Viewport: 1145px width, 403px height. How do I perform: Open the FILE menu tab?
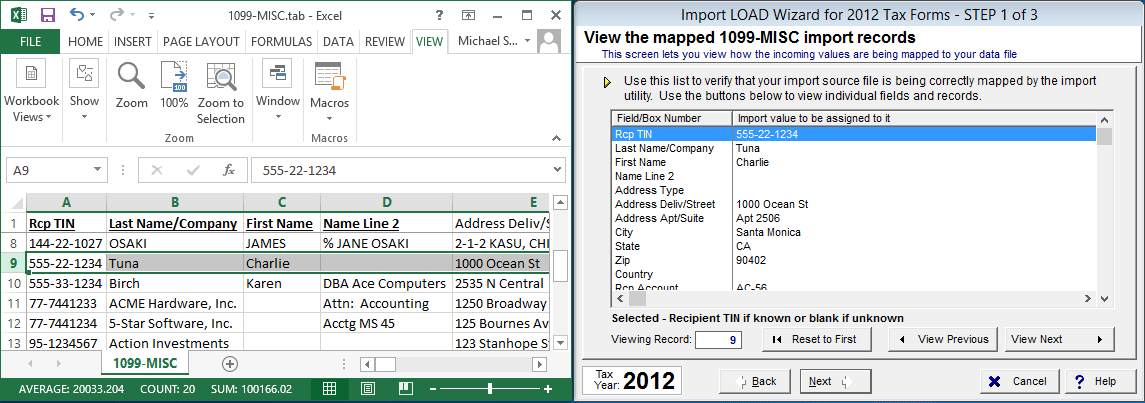pyautogui.click(x=31, y=41)
